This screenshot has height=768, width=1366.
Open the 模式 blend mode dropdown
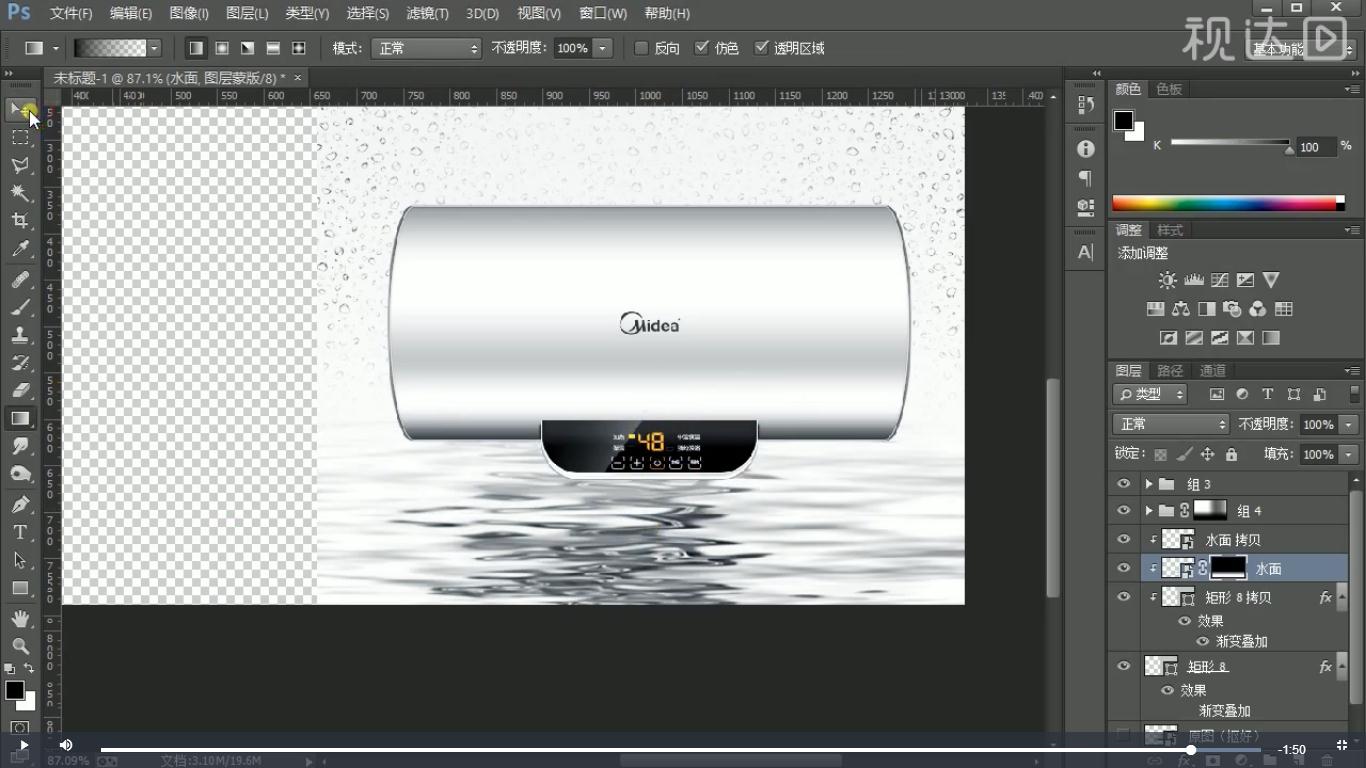[x=426, y=48]
